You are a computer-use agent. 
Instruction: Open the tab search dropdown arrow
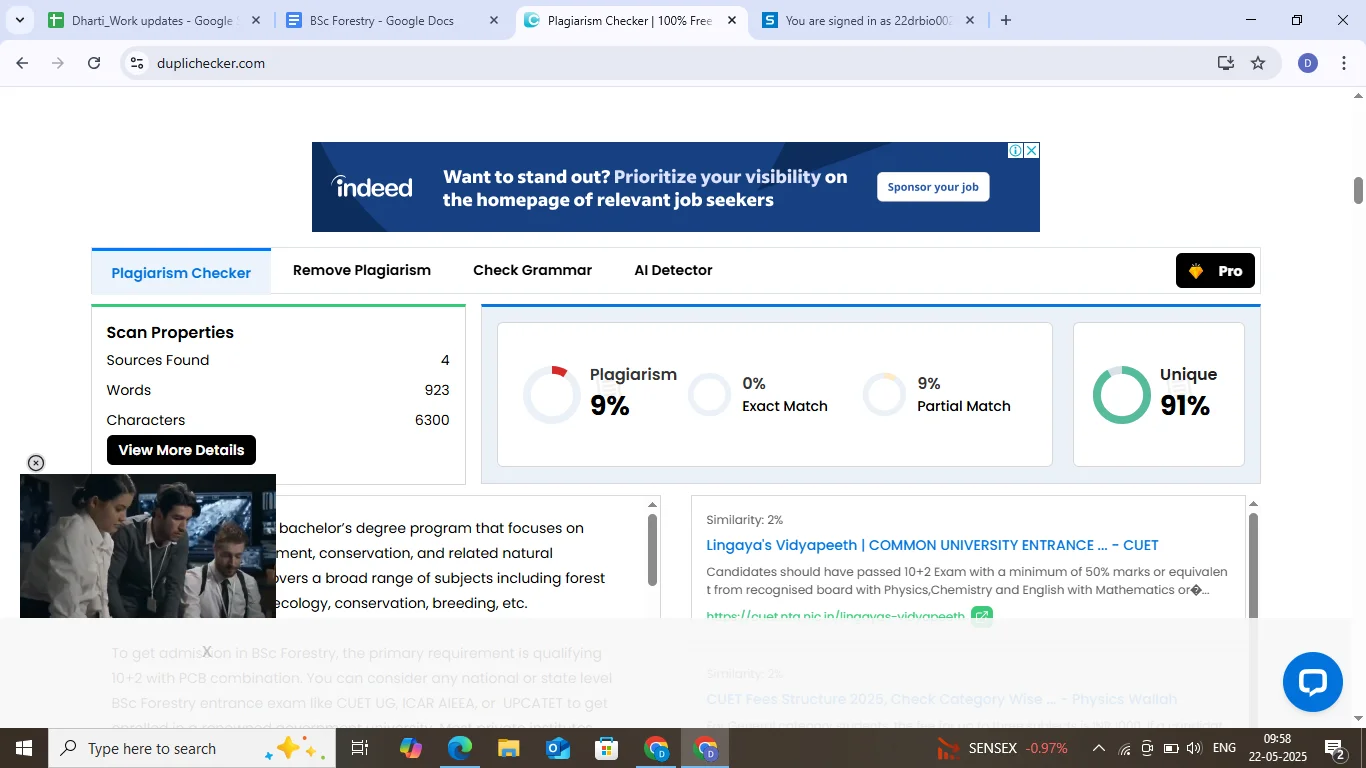[x=19, y=20]
